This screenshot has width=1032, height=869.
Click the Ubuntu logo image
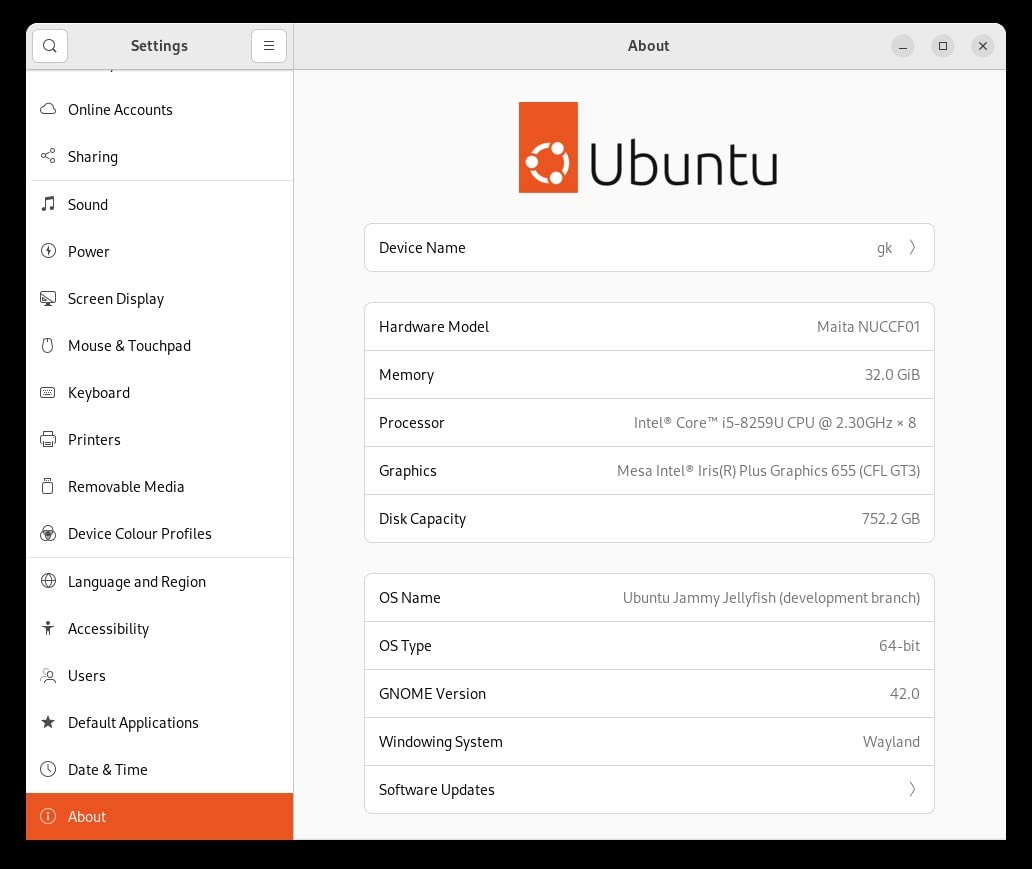point(648,147)
